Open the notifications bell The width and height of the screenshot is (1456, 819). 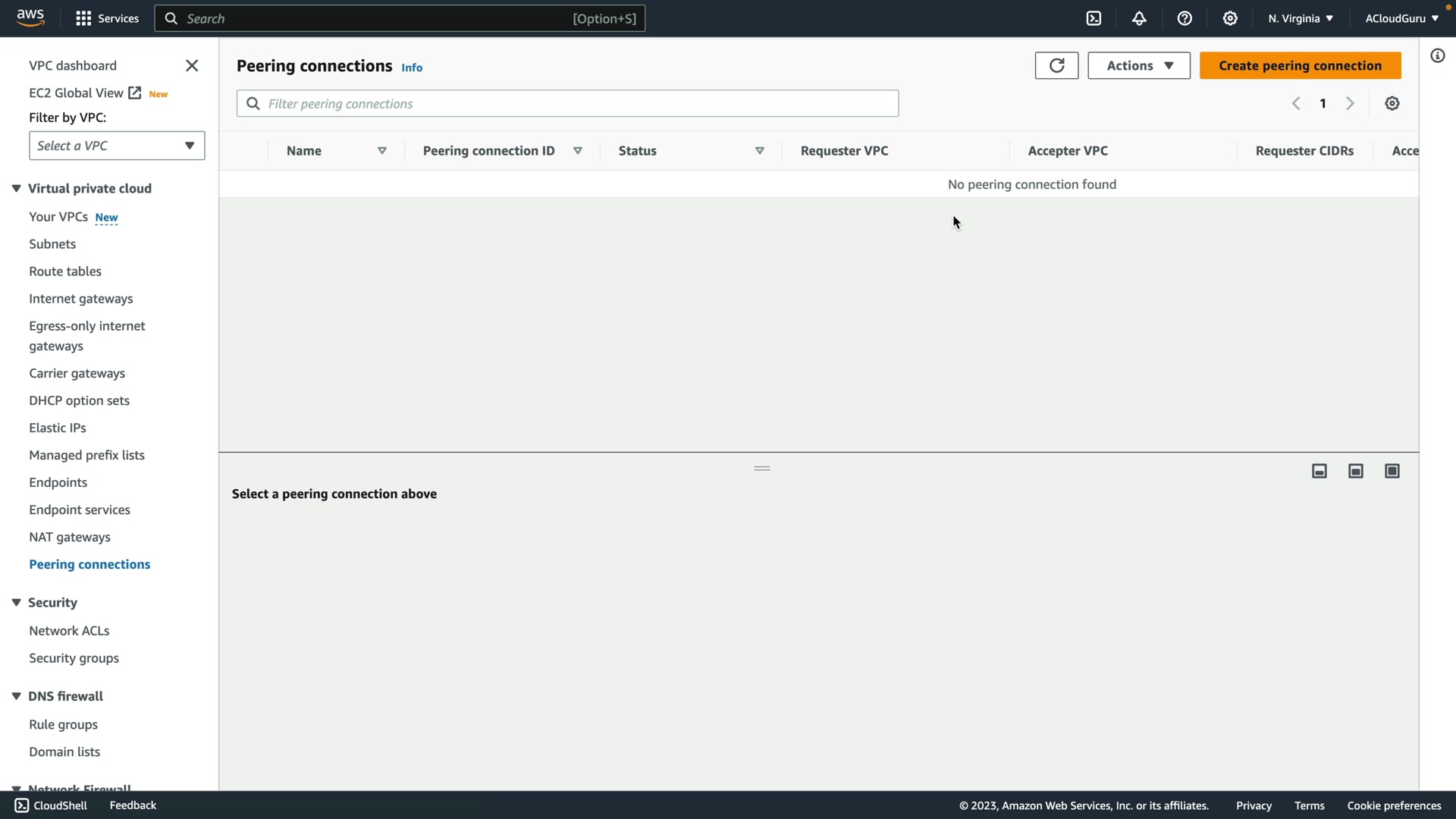point(1139,18)
